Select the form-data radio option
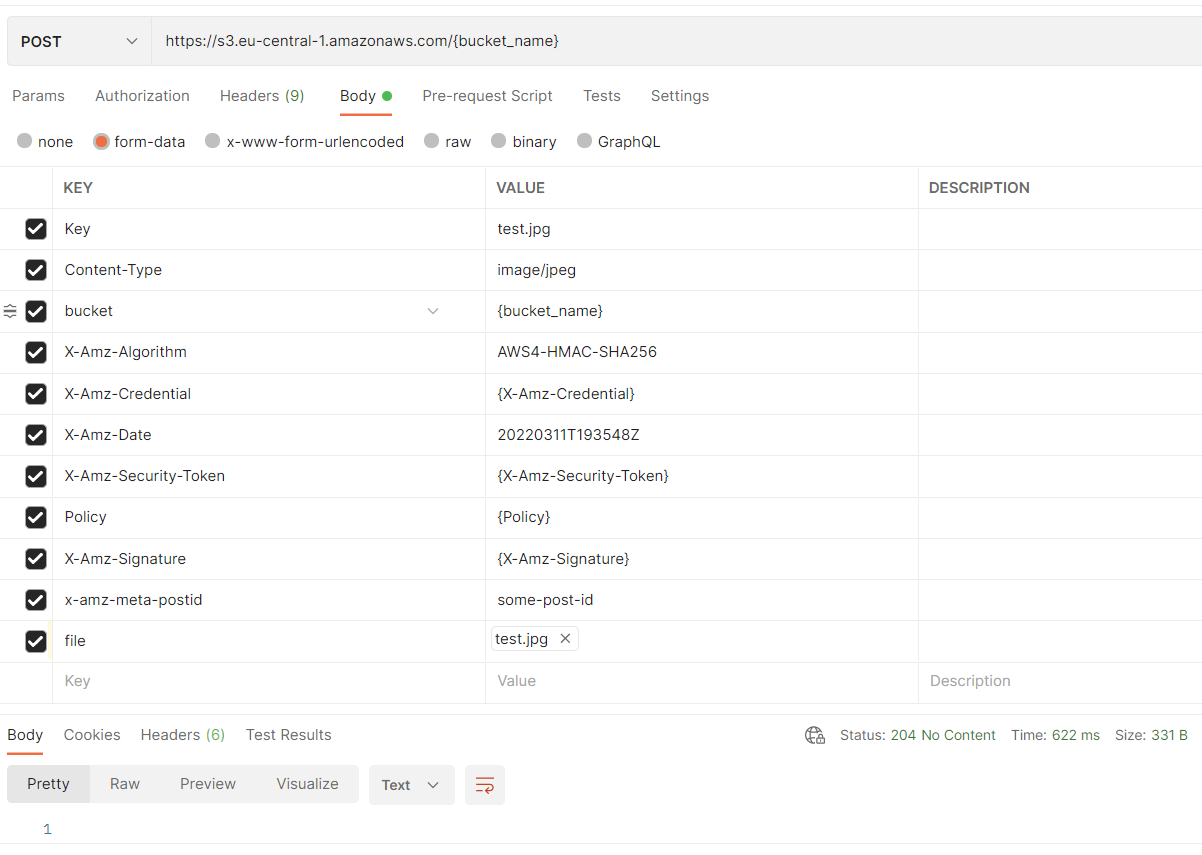The image size is (1202, 855). pos(101,141)
